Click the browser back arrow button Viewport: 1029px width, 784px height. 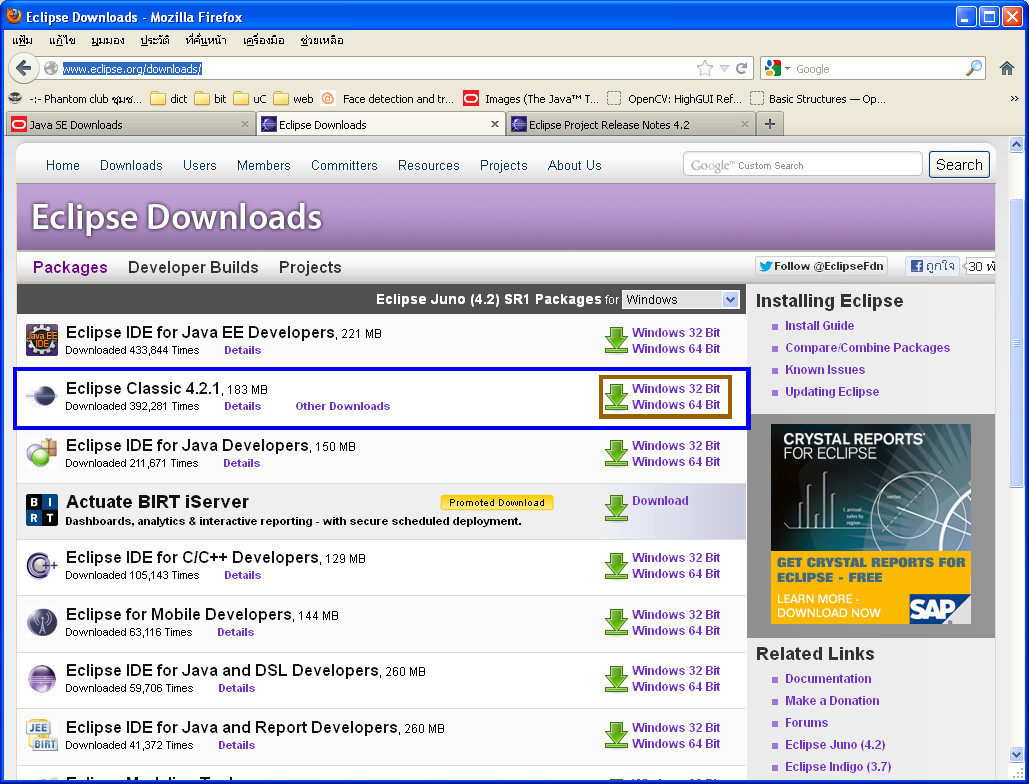(x=24, y=68)
